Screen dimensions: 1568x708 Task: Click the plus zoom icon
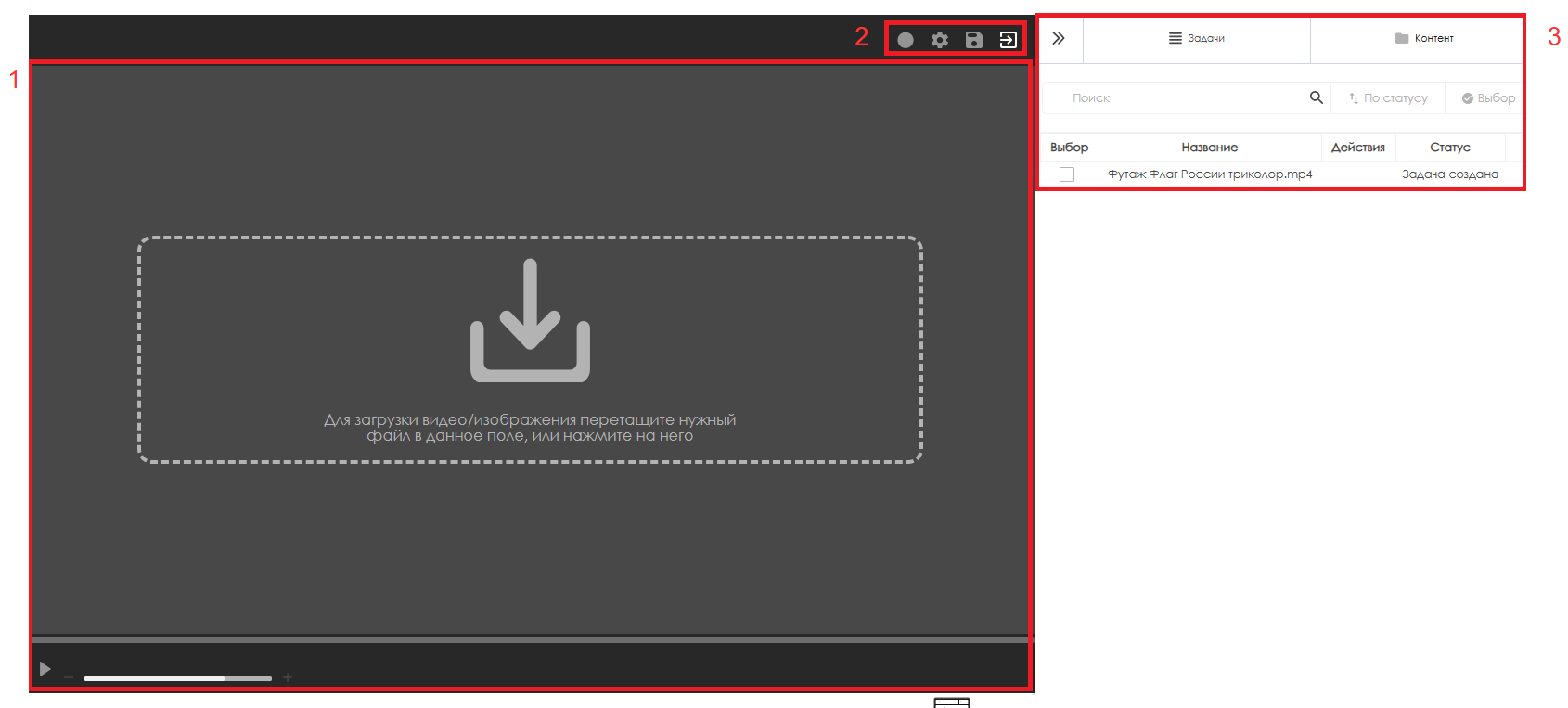click(x=288, y=678)
